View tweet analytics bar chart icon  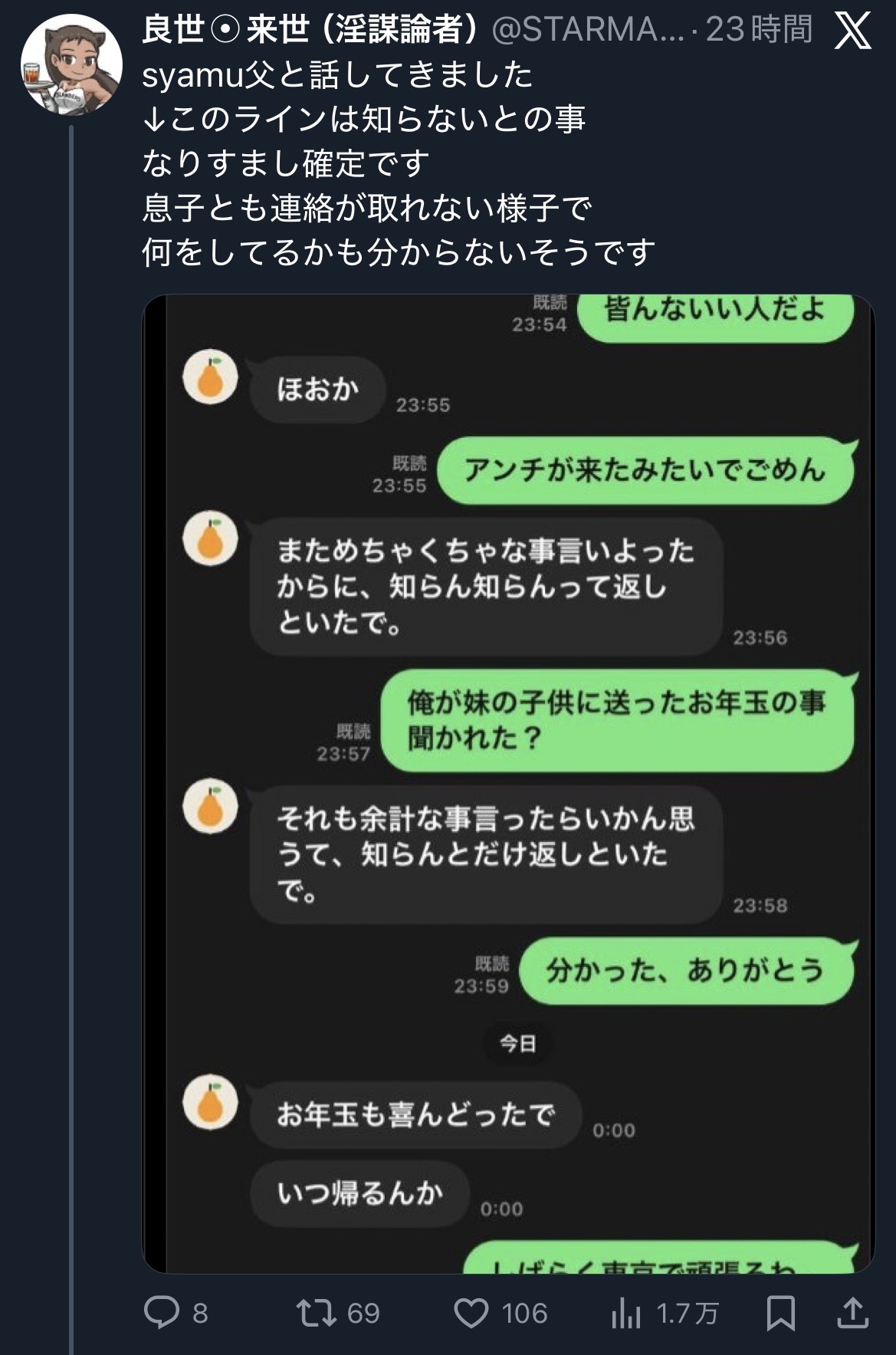pos(625,1314)
